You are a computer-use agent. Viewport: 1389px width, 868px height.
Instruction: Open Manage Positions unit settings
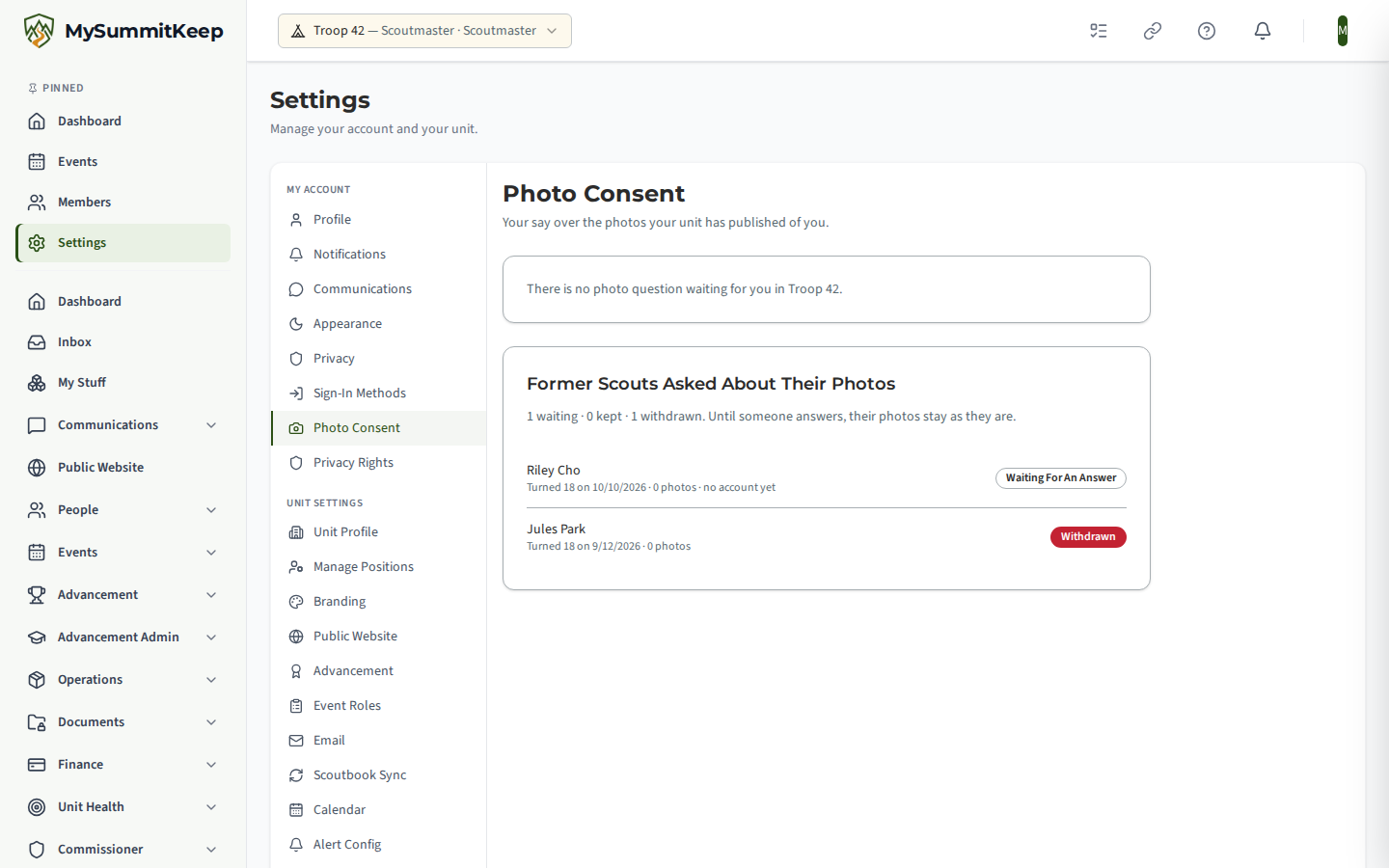click(x=378, y=567)
